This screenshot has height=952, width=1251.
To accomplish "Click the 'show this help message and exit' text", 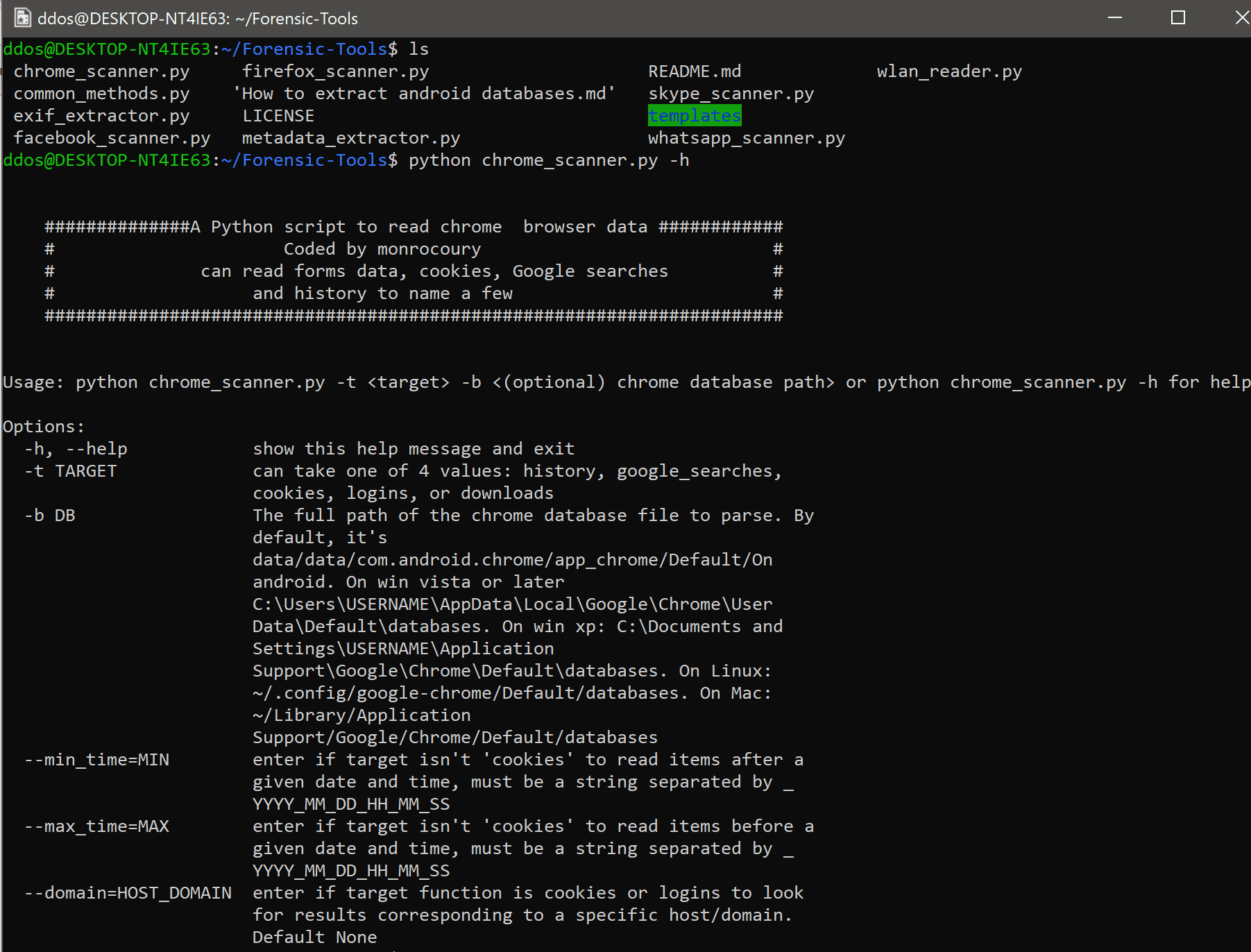I will pyautogui.click(x=414, y=449).
